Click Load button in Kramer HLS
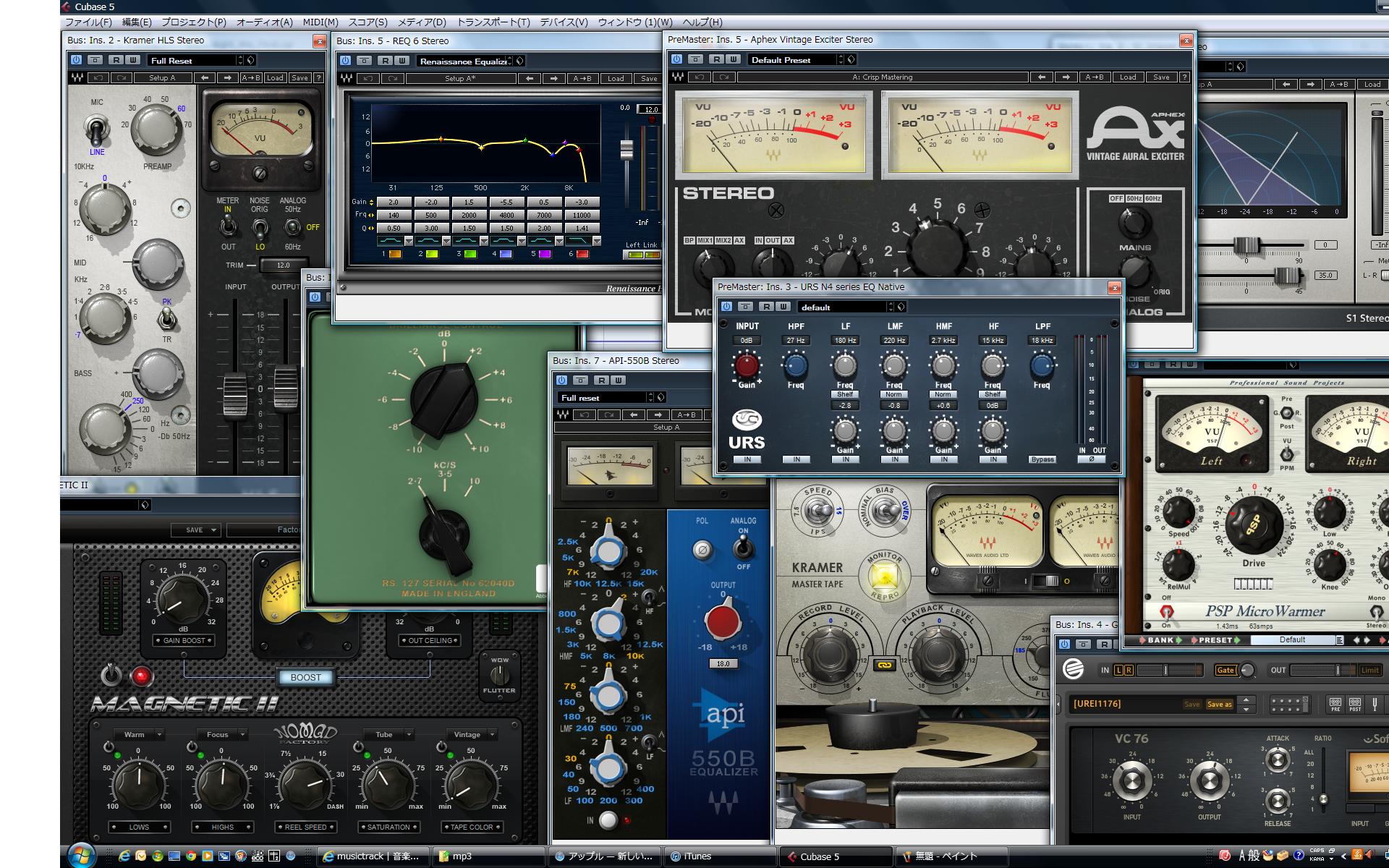Image resolution: width=1389 pixels, height=868 pixels. pos(275,77)
